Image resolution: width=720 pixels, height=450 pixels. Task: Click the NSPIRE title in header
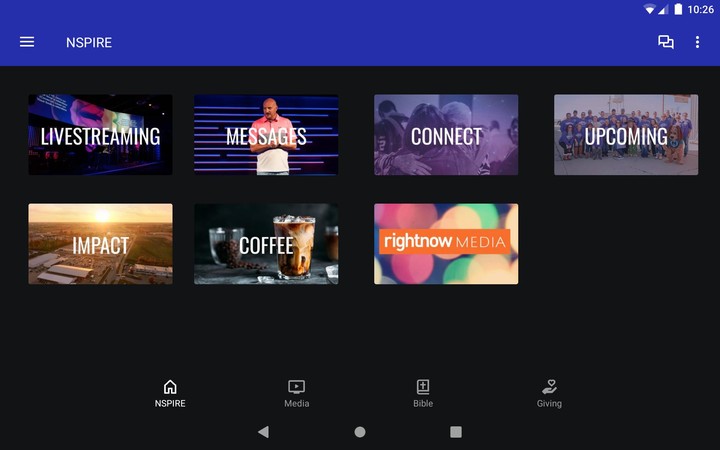[89, 43]
